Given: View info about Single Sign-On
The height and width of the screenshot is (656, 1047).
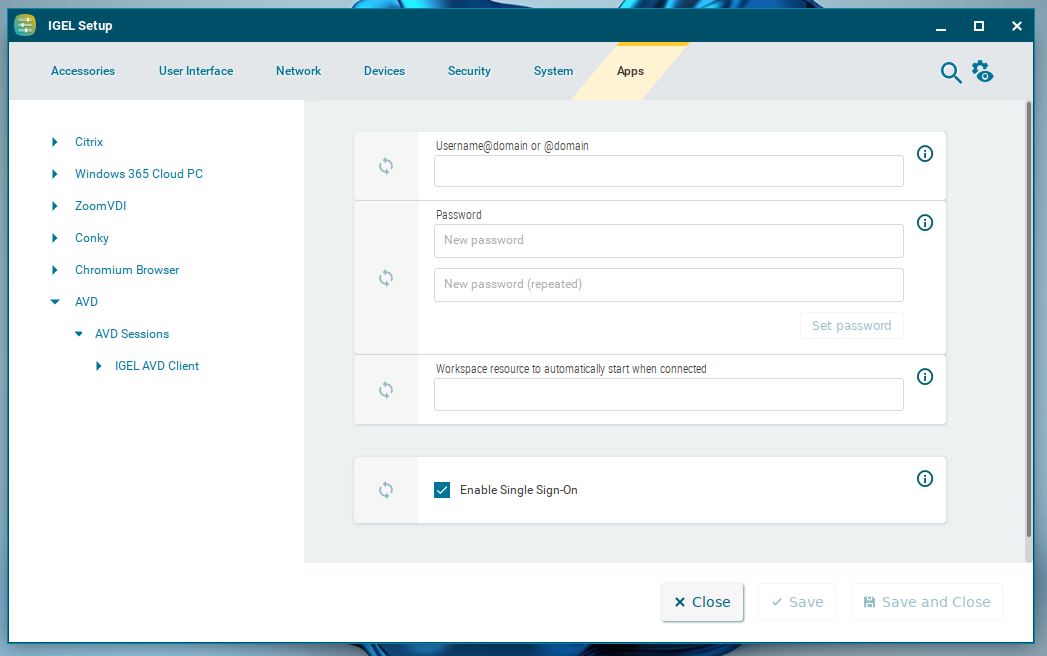Looking at the screenshot, I should coord(925,478).
